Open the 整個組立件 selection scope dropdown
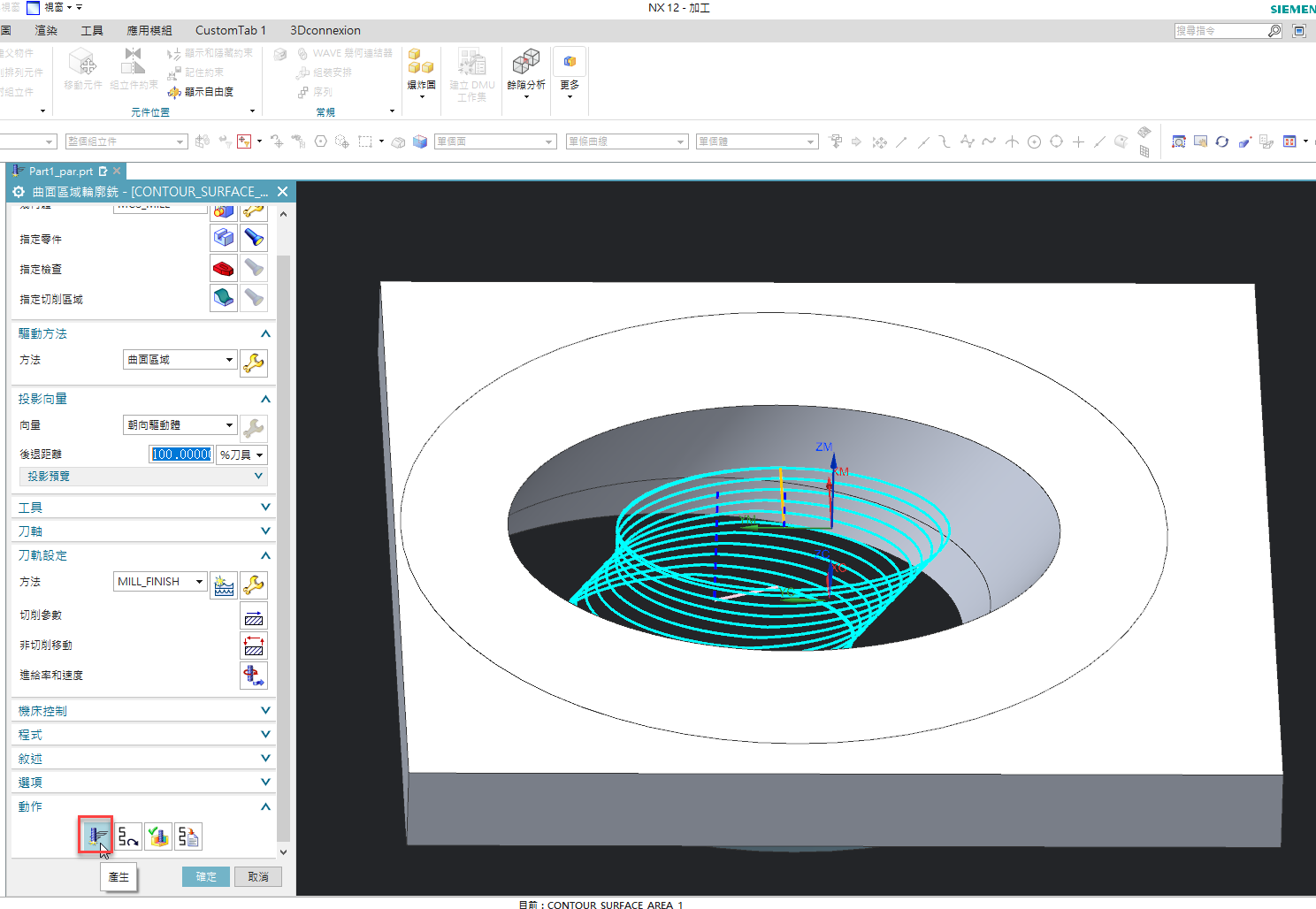Viewport: 1316px width, 909px height. (x=126, y=141)
